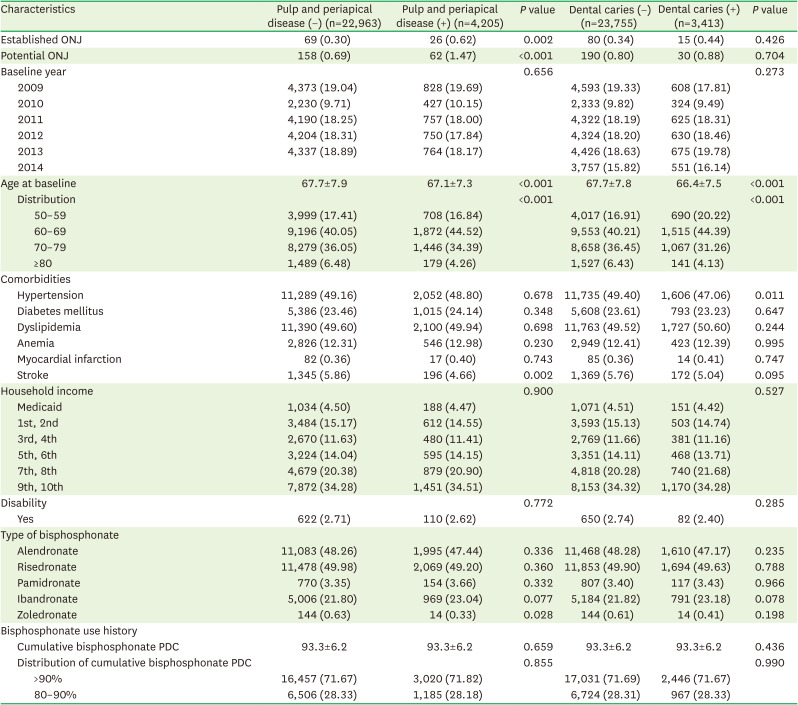Click the value '26 (0.62)' for Established ONJ

pyautogui.click(x=452, y=40)
